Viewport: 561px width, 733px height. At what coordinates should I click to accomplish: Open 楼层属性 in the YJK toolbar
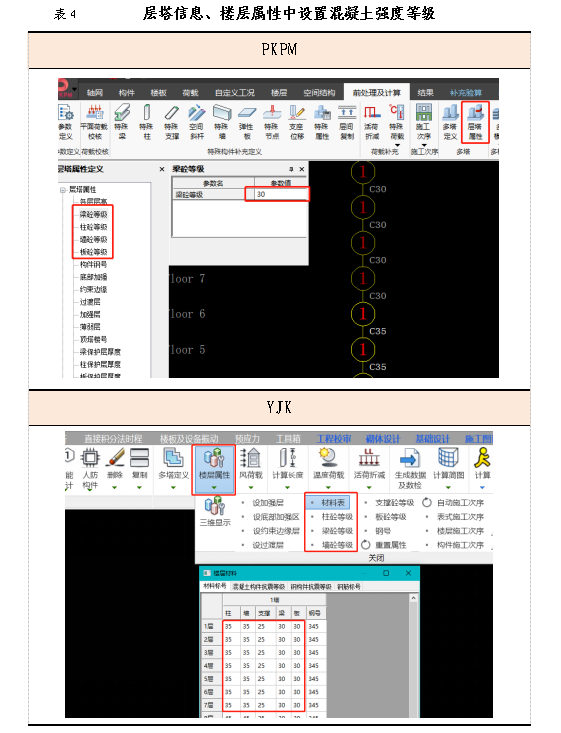point(214,469)
